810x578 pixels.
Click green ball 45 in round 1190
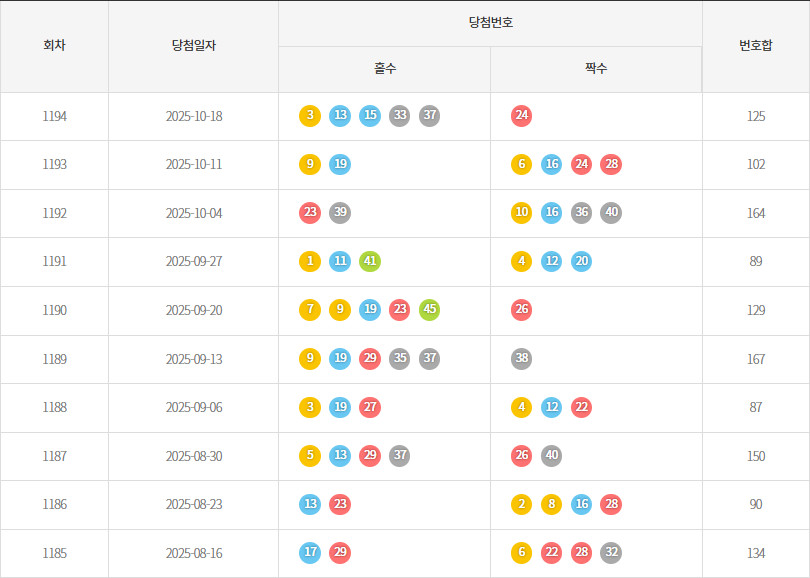(x=430, y=310)
